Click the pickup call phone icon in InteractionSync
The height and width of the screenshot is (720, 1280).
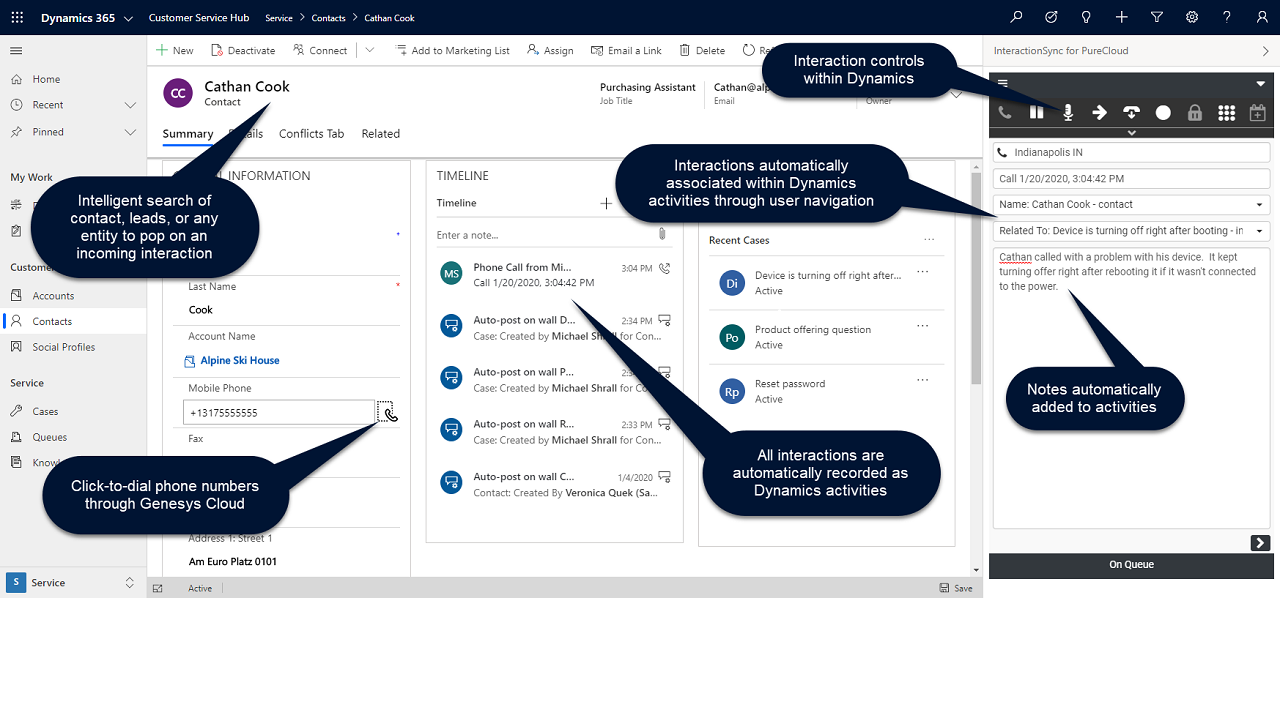coord(1005,113)
